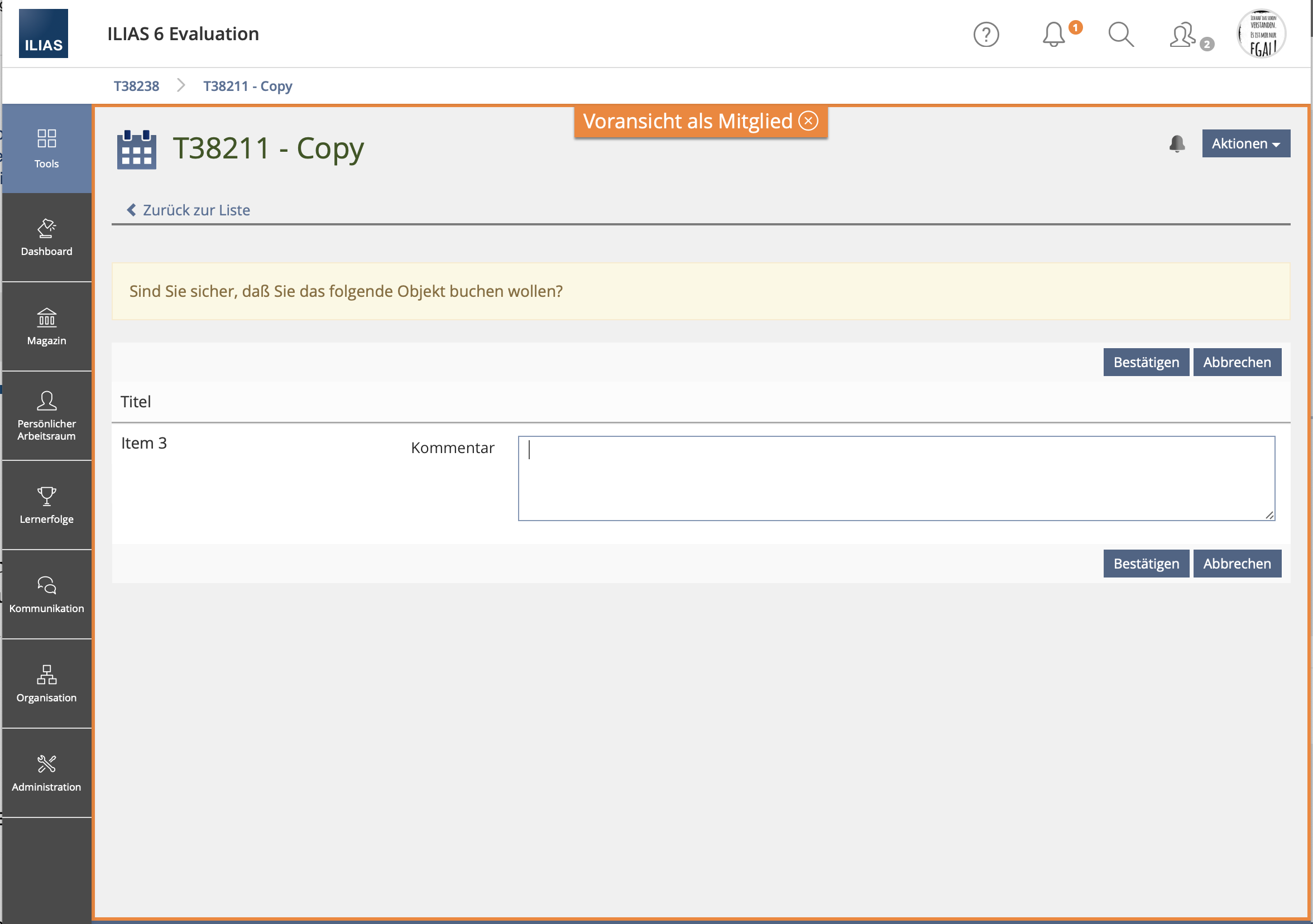Open Dashboard from the sidebar
The image size is (1313, 924).
46,238
